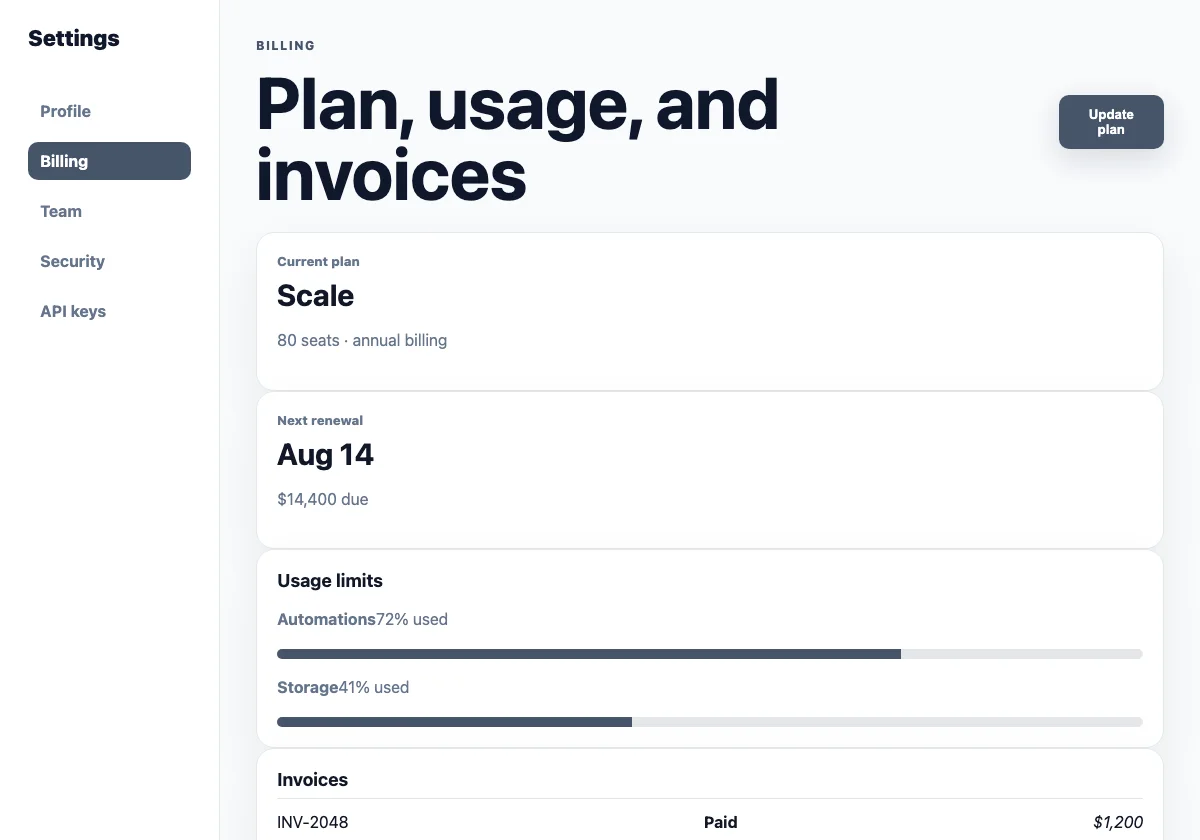The image size is (1200, 840).
Task: Click the '41% used' value
Action: click(374, 687)
